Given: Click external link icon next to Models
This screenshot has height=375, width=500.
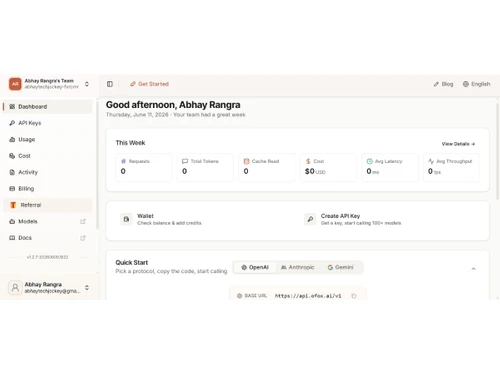Looking at the screenshot, I should [83, 221].
